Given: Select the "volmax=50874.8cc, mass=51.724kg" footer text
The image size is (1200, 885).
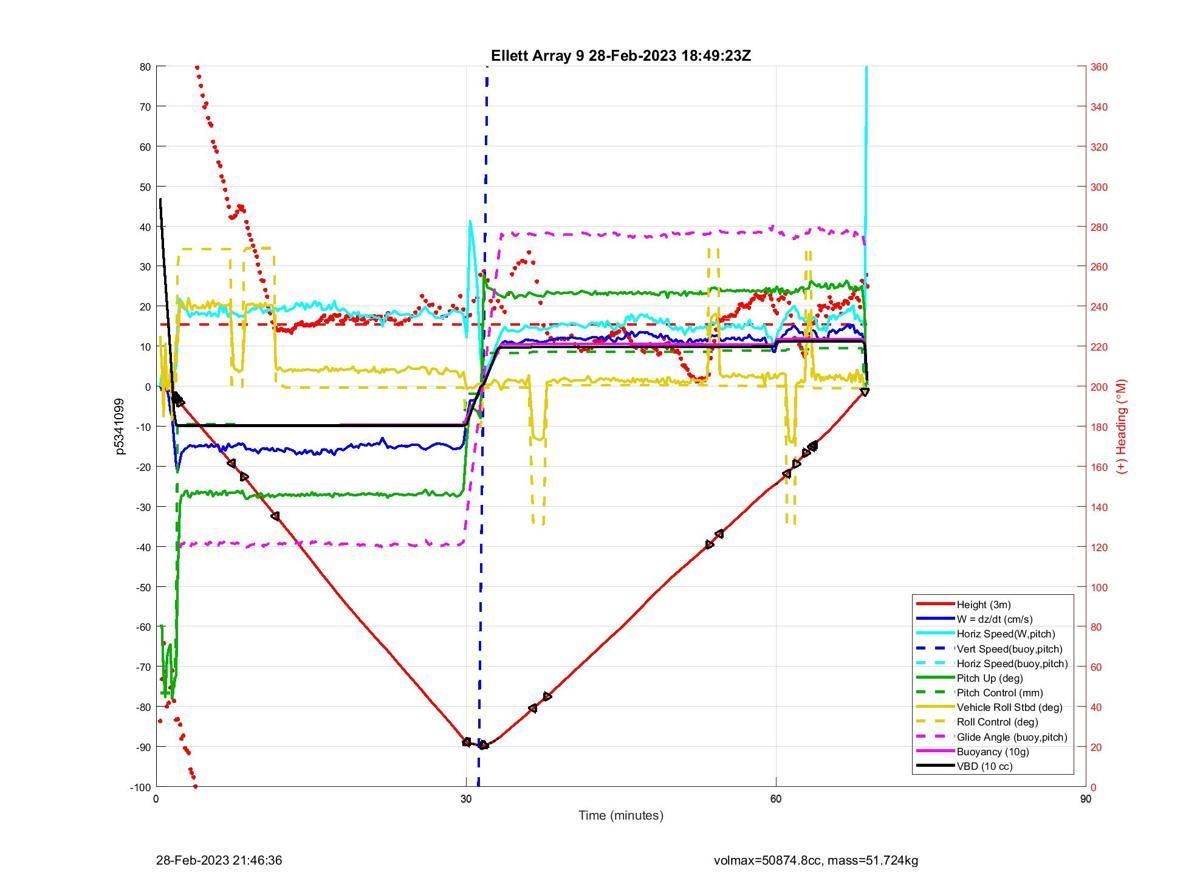Looking at the screenshot, I should [816, 860].
